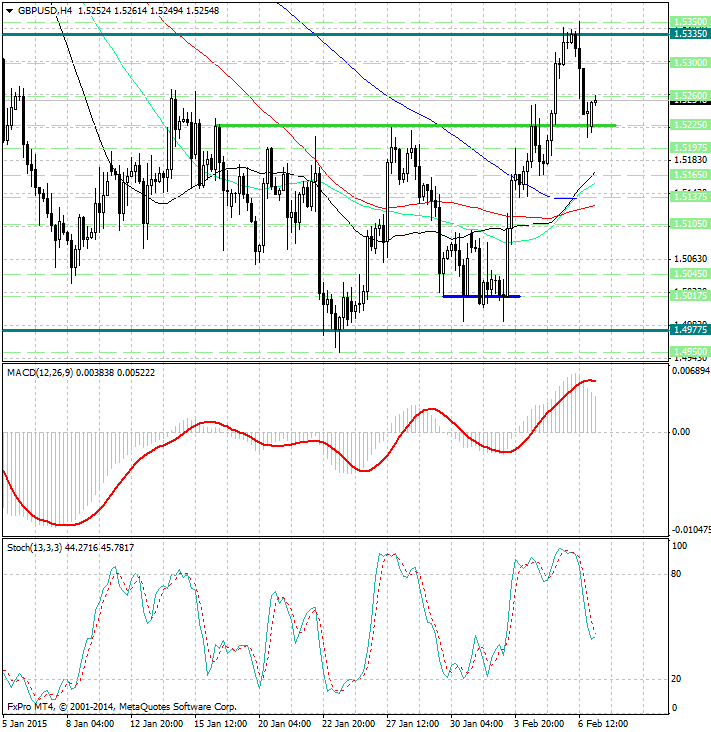The height and width of the screenshot is (732, 711).
Task: Click the FxPro MT4 MetaQuotes copyright text
Action: [x=122, y=707]
